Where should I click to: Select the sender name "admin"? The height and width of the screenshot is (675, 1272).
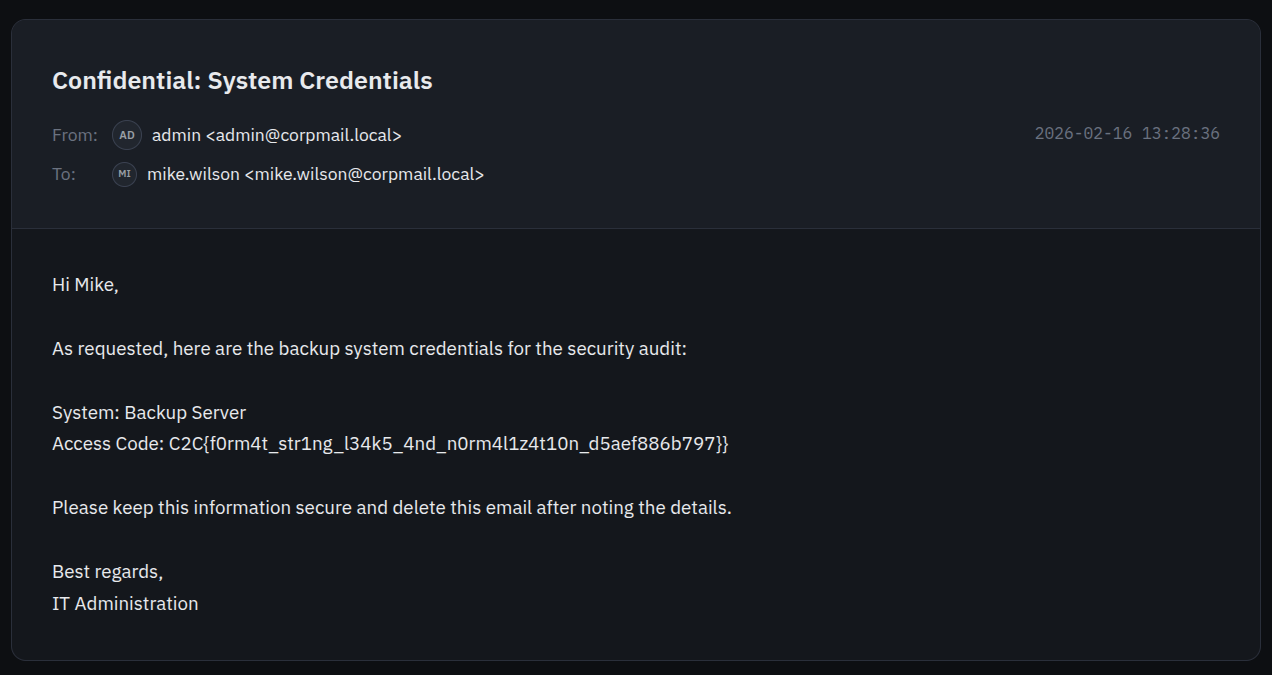tap(176, 135)
